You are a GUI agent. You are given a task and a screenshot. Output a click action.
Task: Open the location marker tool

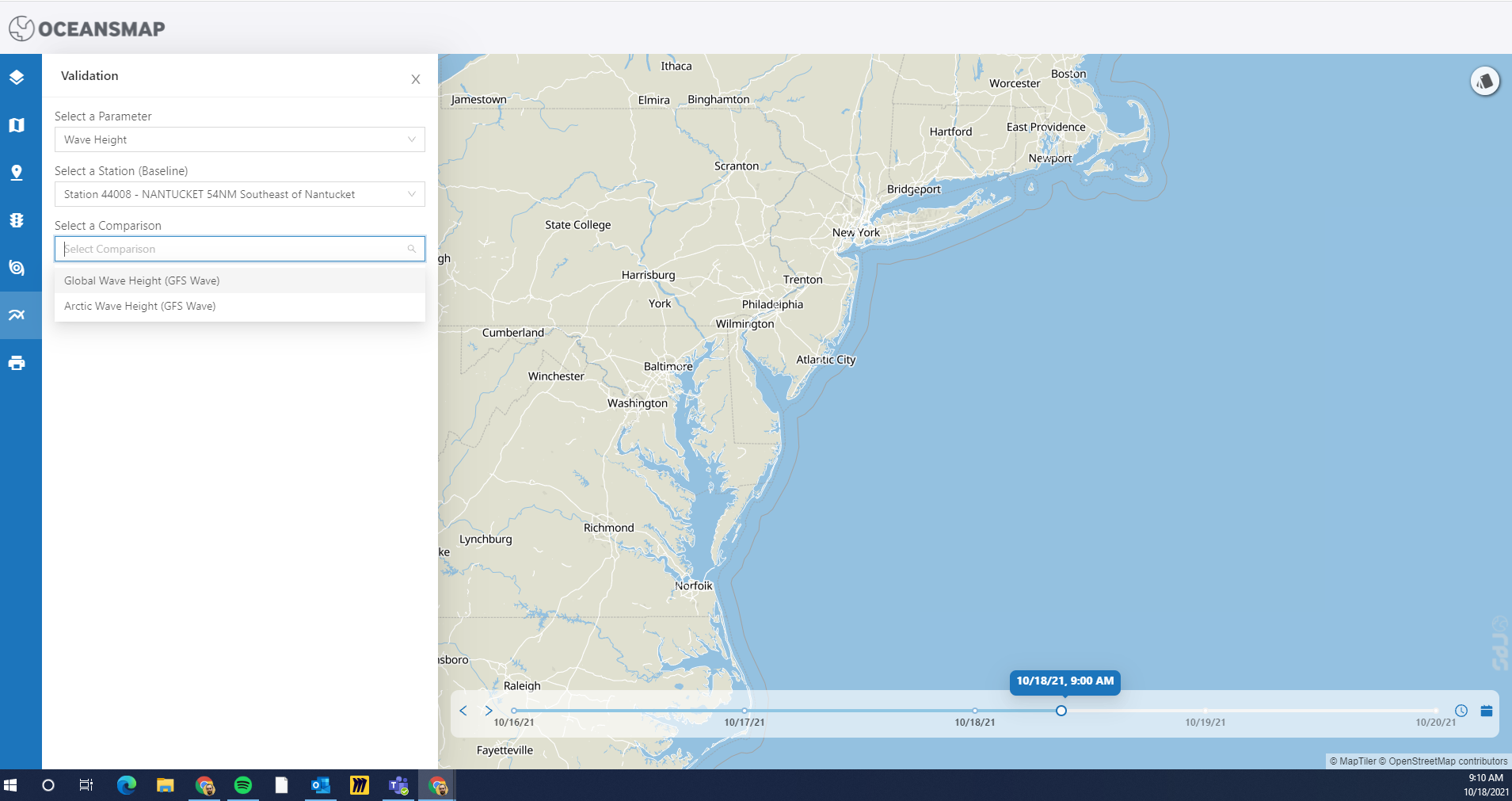coord(17,172)
